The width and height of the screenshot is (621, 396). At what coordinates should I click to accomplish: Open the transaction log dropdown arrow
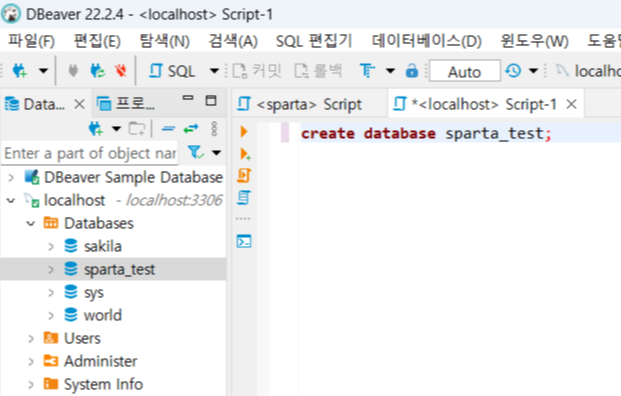point(533,71)
